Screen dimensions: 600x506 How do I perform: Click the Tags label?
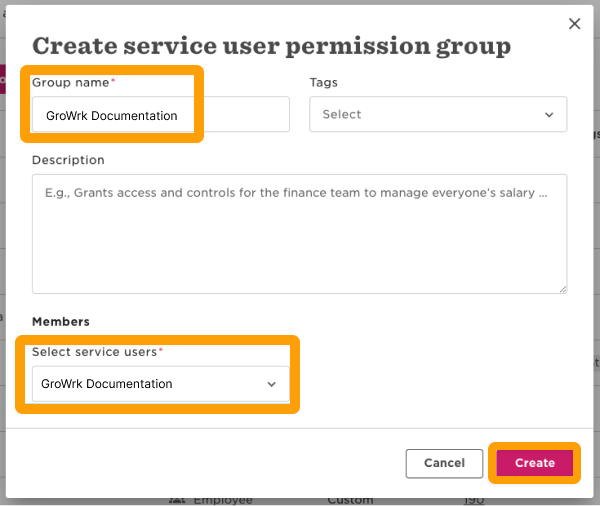coord(324,82)
